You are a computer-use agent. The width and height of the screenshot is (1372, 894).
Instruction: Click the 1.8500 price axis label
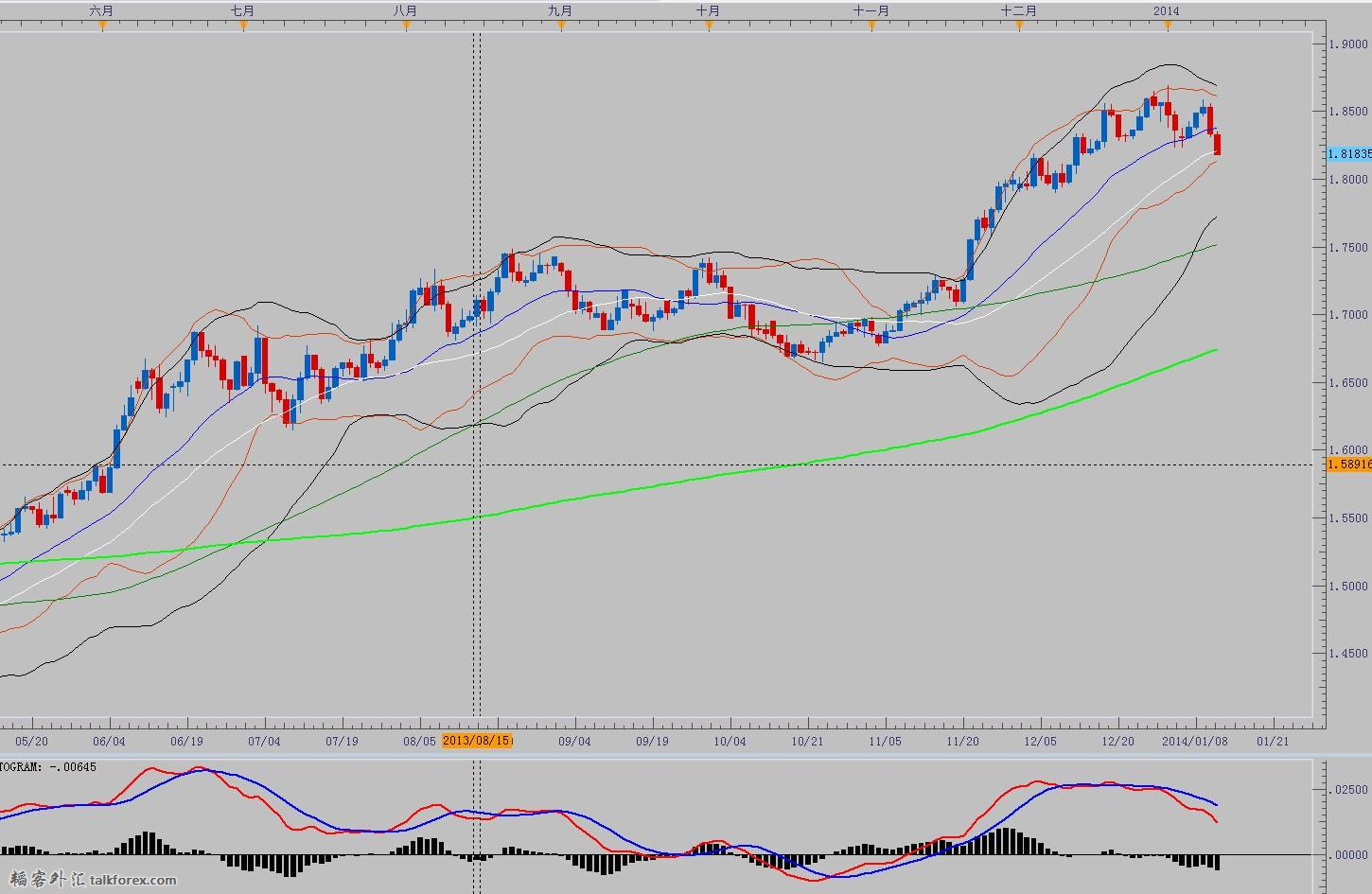pos(1348,112)
